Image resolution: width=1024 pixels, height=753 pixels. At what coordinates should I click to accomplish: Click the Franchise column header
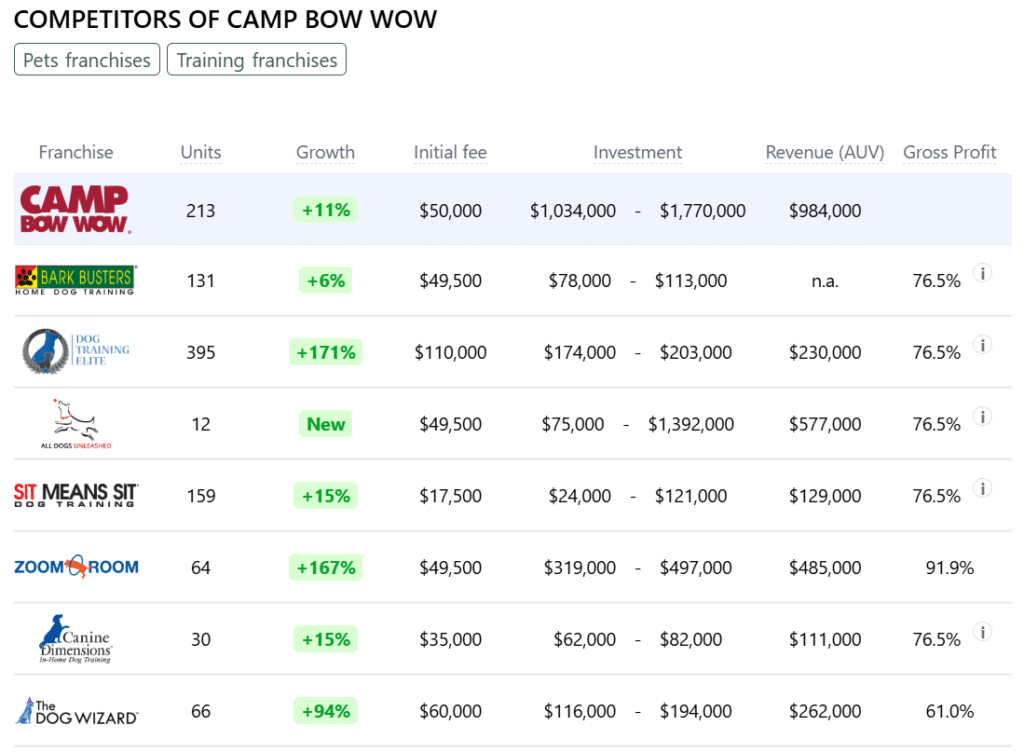coord(76,152)
